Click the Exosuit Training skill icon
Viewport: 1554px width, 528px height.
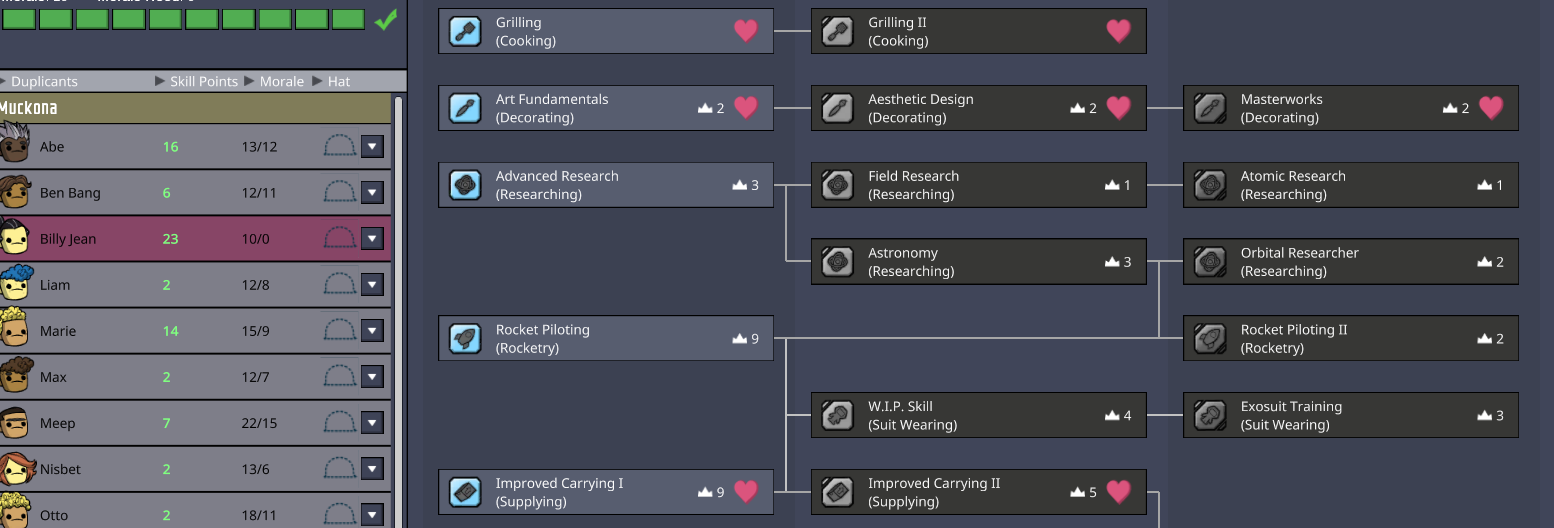coord(1210,415)
